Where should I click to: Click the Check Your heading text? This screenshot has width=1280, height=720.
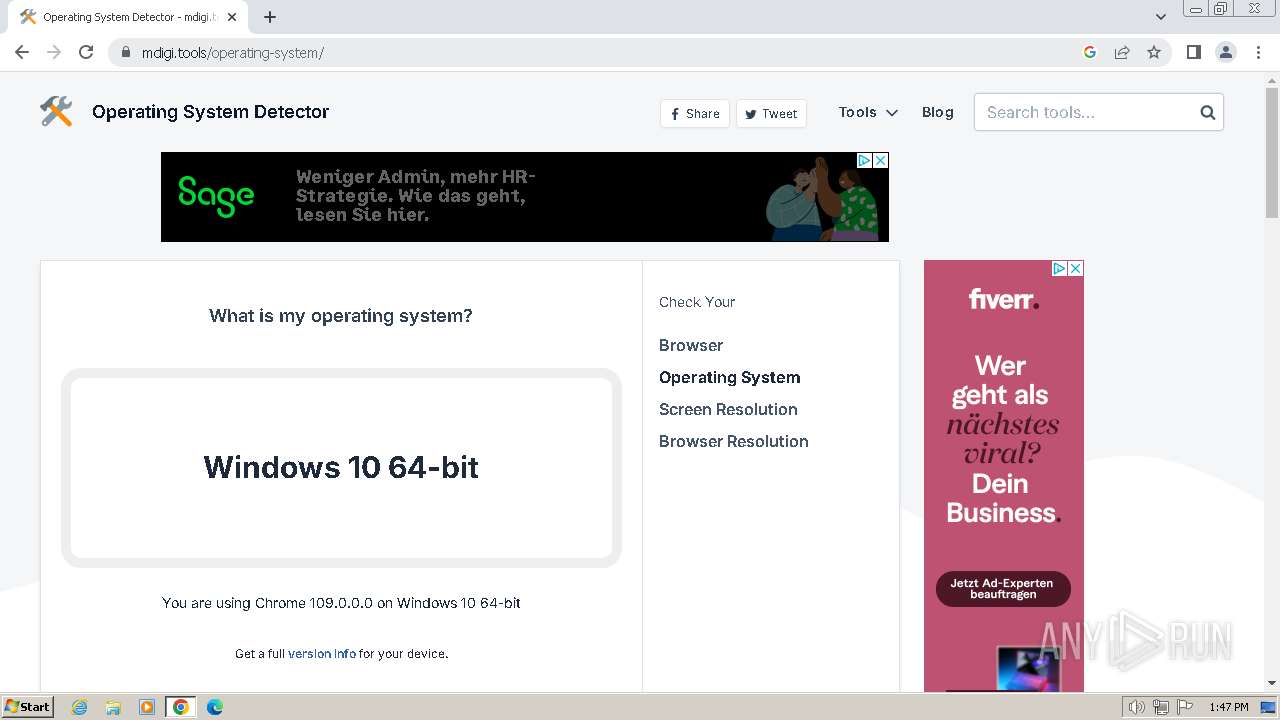tap(697, 302)
